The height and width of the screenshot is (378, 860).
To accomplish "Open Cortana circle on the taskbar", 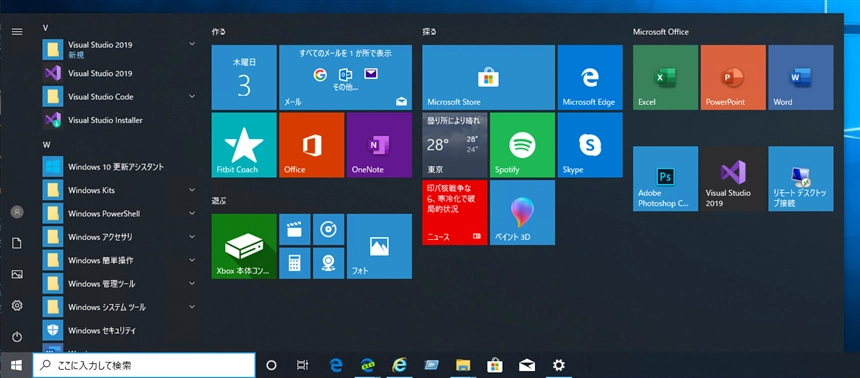I will [271, 365].
